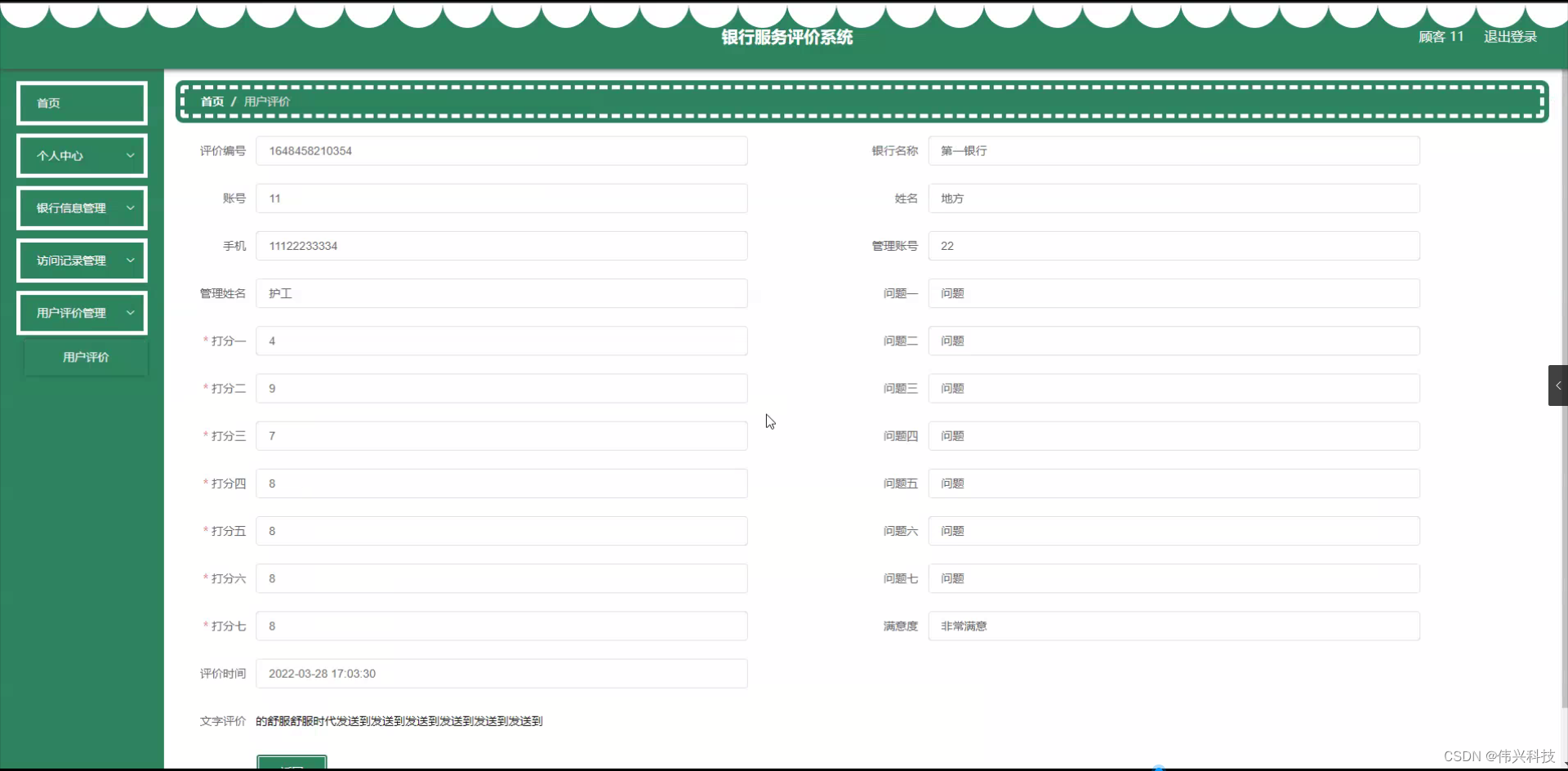Screen dimensions: 1568x771
Task: Collapse the 用户评价管理 sidebar menu
Action: click(x=82, y=312)
